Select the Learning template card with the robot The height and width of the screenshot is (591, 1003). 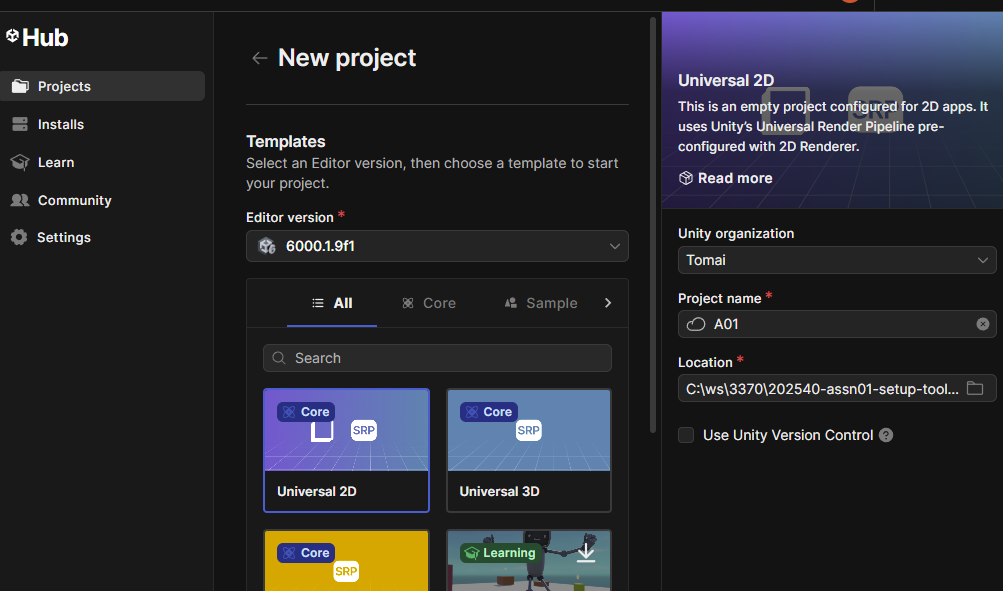pos(528,560)
